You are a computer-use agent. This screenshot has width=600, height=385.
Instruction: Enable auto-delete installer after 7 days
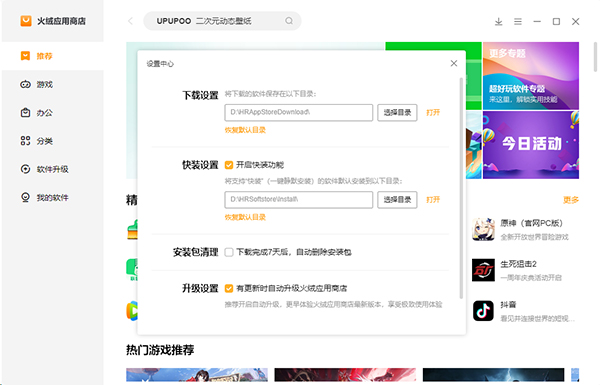pyautogui.click(x=229, y=252)
